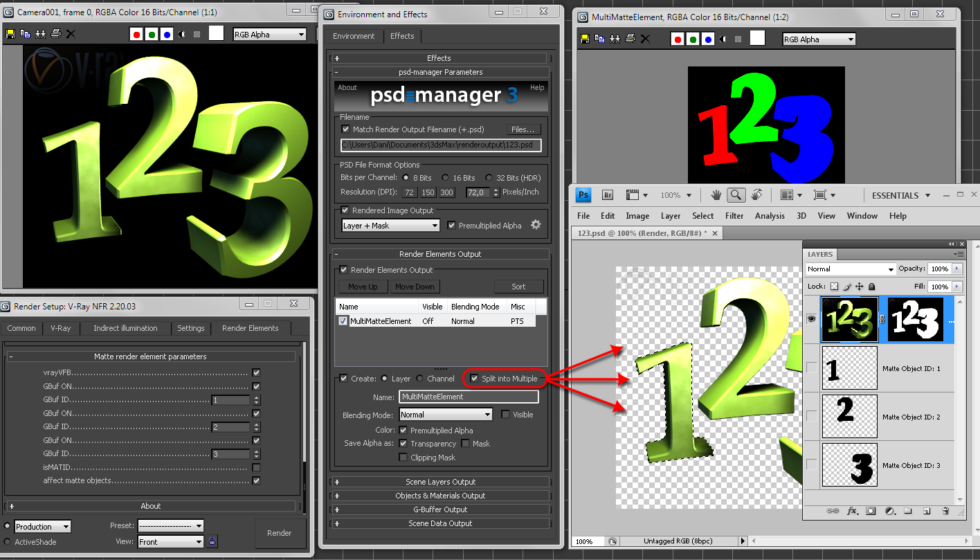
Task: Open RGB Alpha dropdown in MultiMatteElement window
Action: 819,39
